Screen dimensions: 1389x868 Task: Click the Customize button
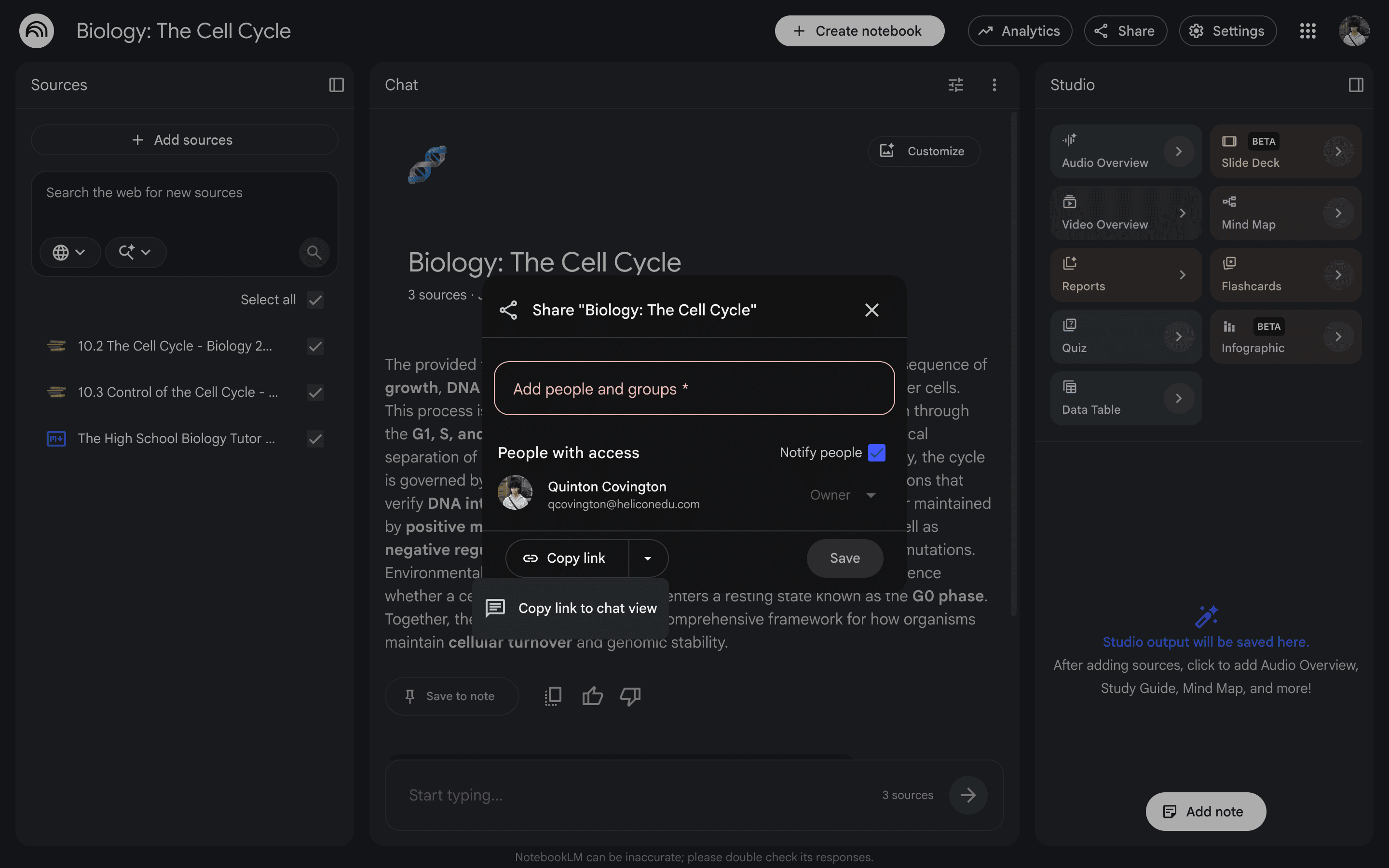pos(924,151)
